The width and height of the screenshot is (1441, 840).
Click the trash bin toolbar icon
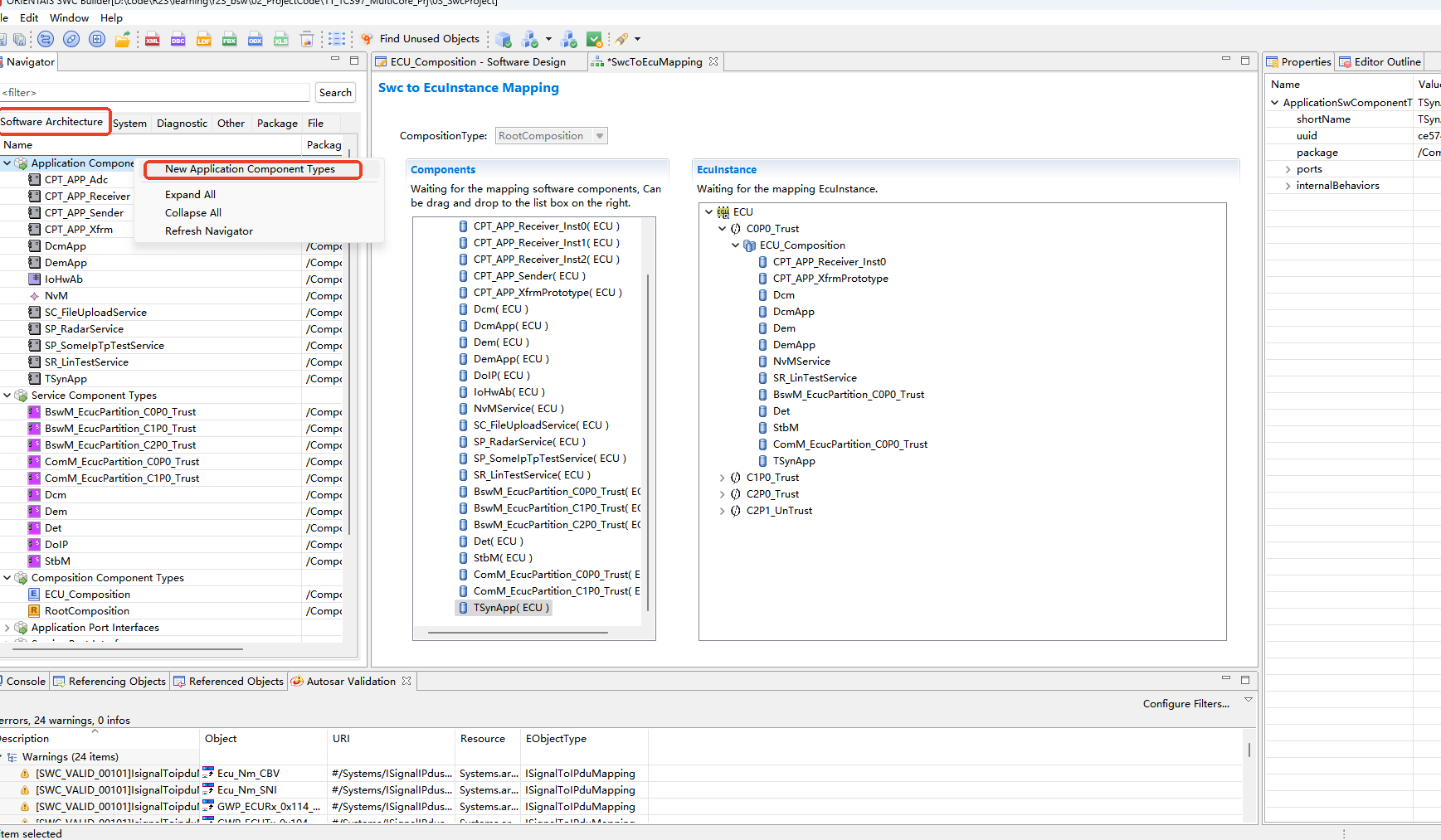(307, 39)
